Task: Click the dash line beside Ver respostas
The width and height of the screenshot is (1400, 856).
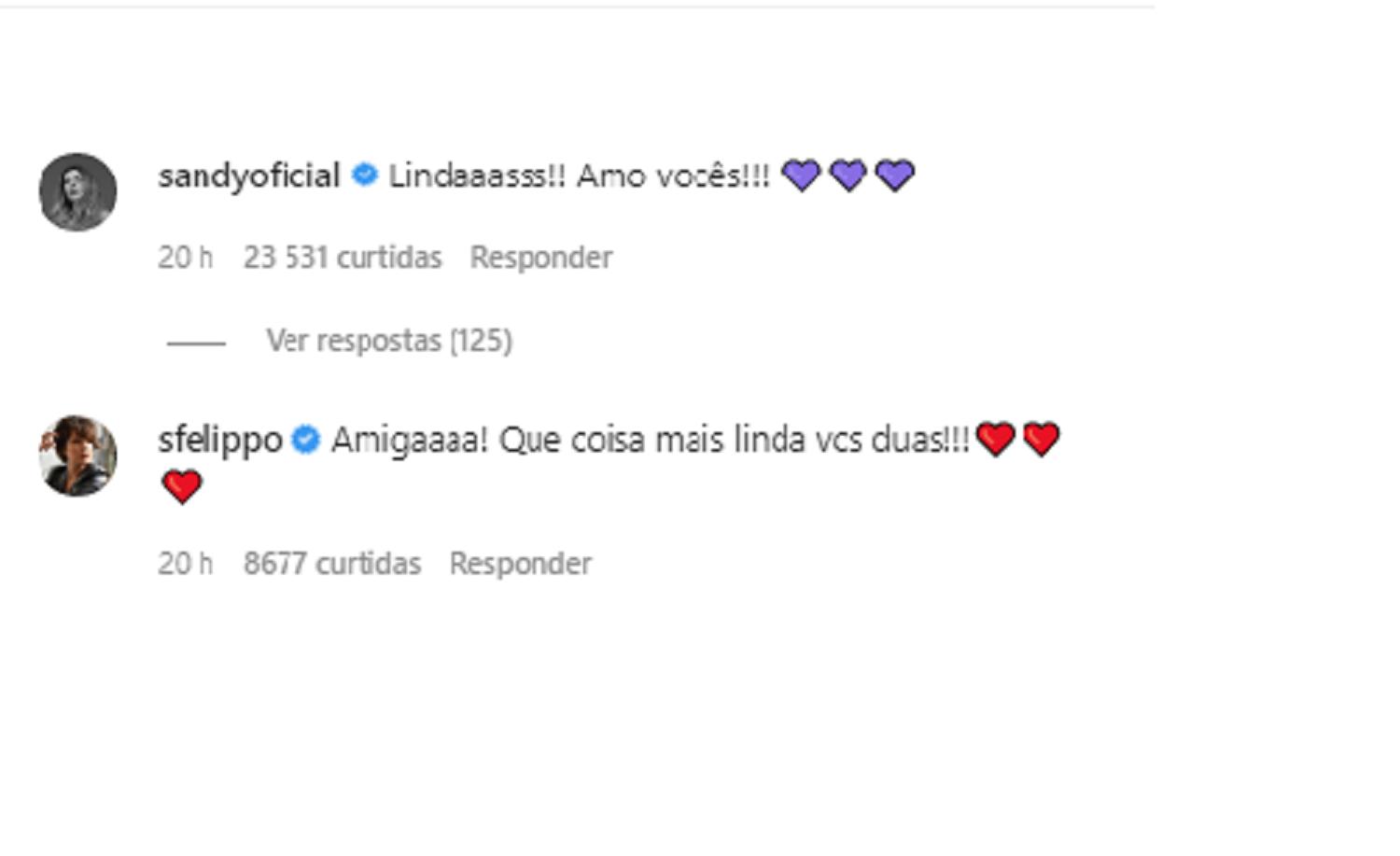Action: 196,343
